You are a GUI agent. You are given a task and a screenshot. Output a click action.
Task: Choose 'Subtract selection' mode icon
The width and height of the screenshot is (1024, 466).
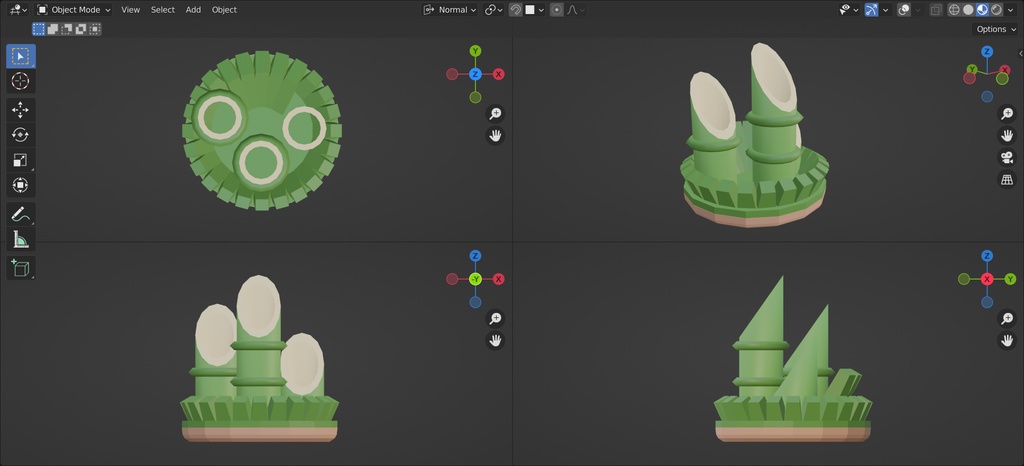pyautogui.click(x=67, y=29)
